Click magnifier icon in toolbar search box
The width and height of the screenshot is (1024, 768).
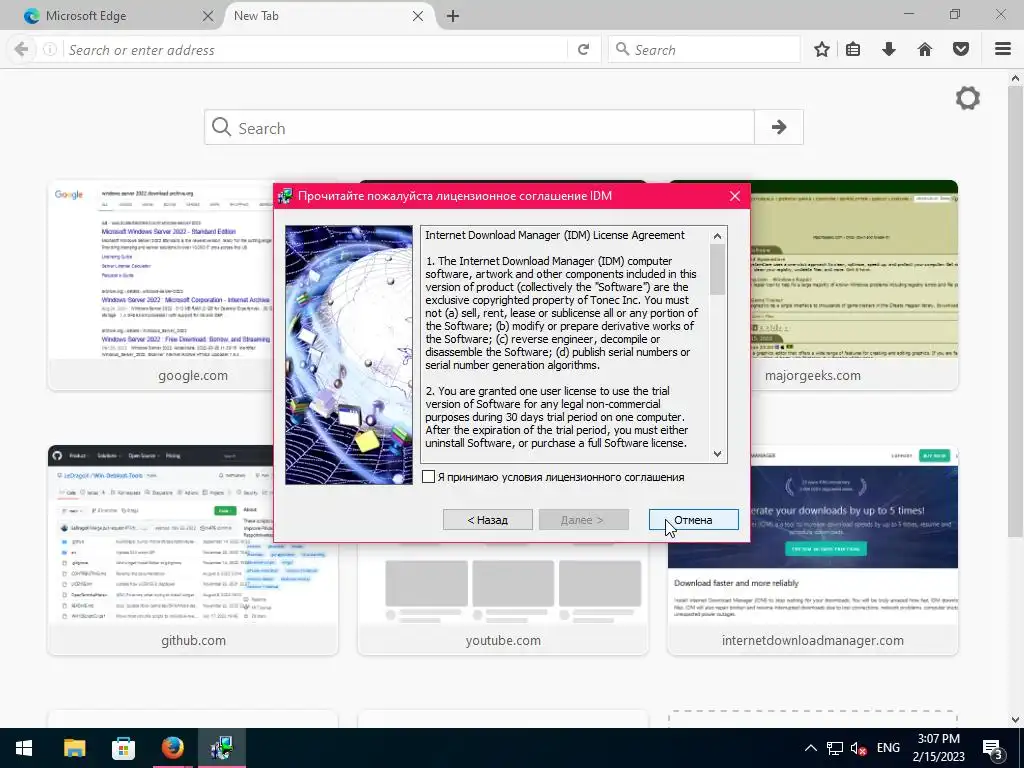pyautogui.click(x=622, y=50)
